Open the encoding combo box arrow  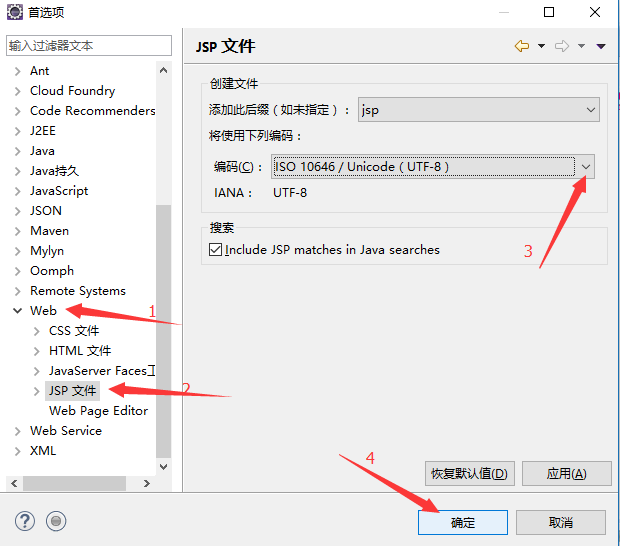coord(586,166)
